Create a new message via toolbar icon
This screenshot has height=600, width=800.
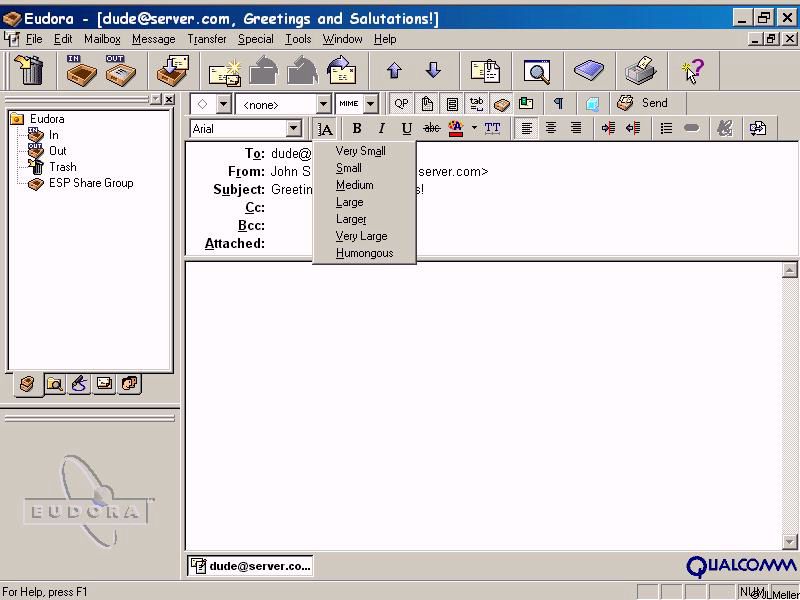(x=224, y=71)
